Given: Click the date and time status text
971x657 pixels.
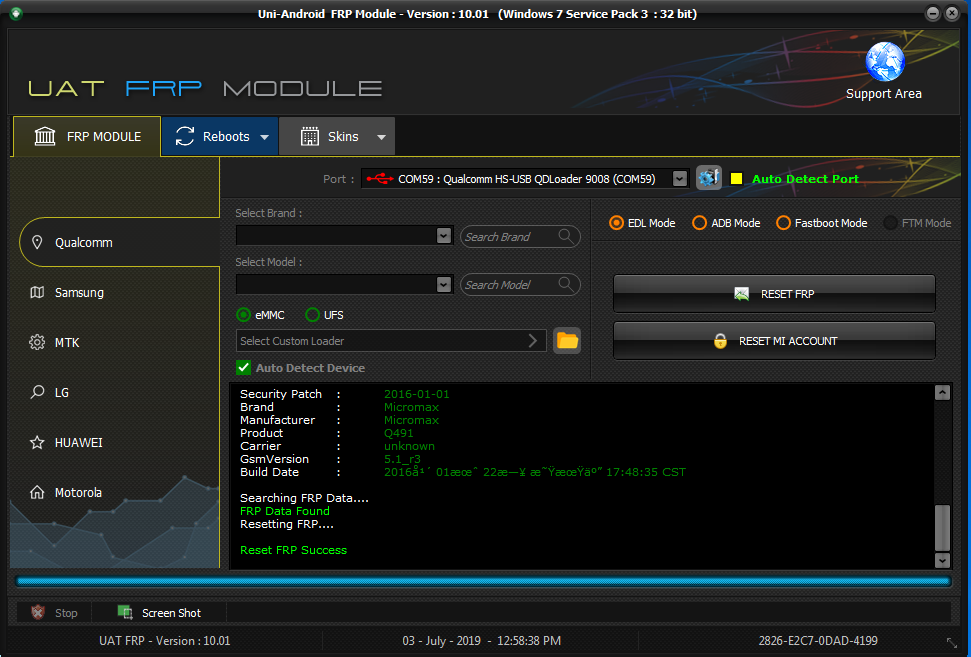Looking at the screenshot, I should click(x=482, y=640).
